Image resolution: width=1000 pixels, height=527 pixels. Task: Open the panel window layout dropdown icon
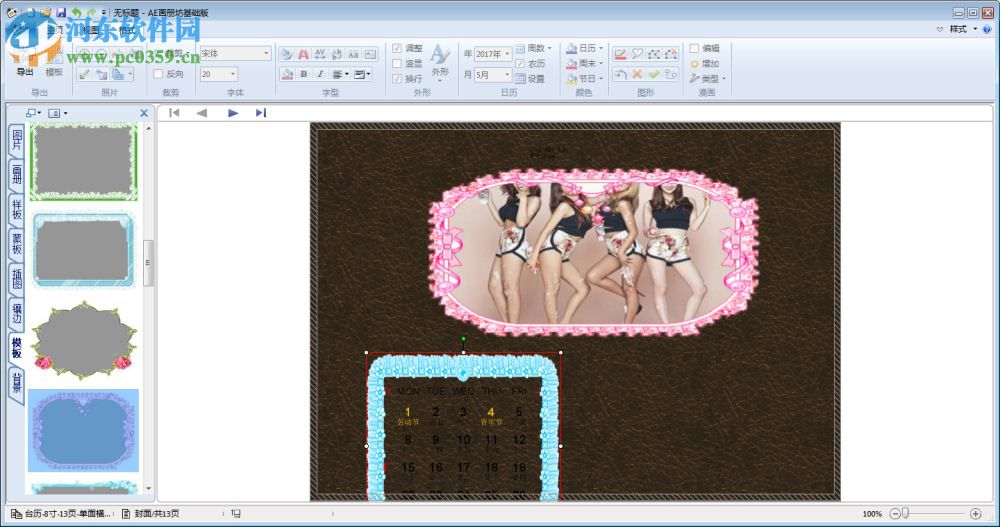33,113
